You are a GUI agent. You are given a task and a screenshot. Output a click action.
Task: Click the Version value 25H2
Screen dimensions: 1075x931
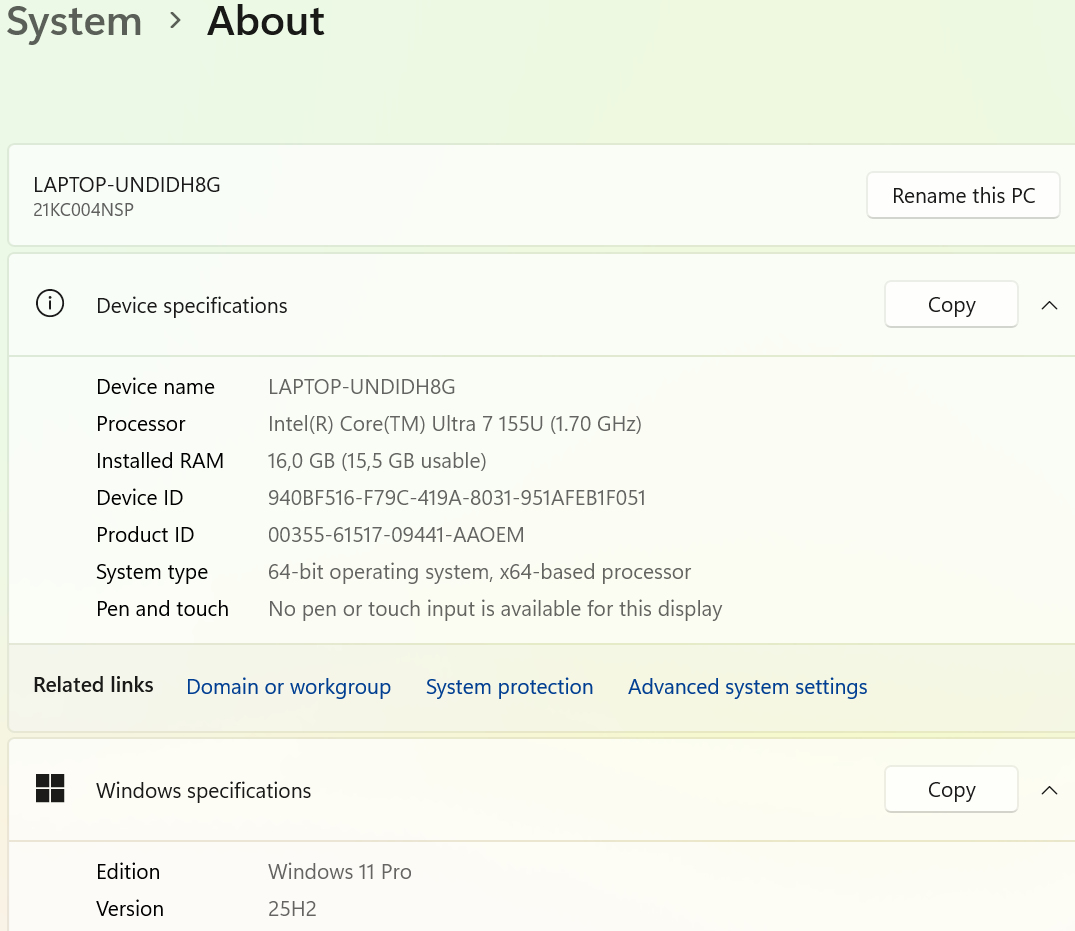[x=292, y=908]
